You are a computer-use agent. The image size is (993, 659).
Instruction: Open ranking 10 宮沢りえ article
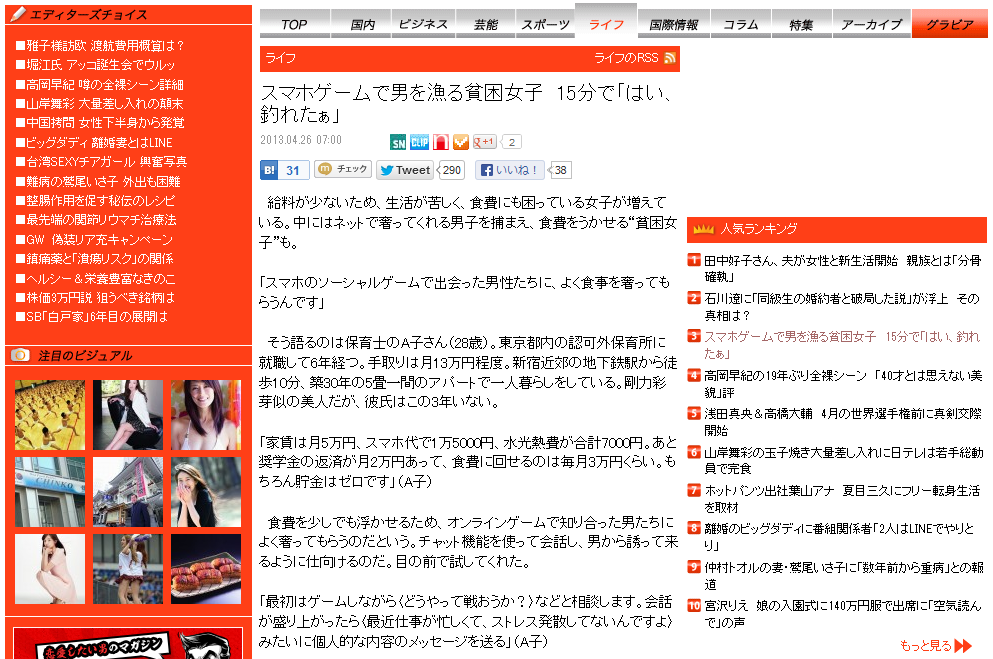point(842,614)
